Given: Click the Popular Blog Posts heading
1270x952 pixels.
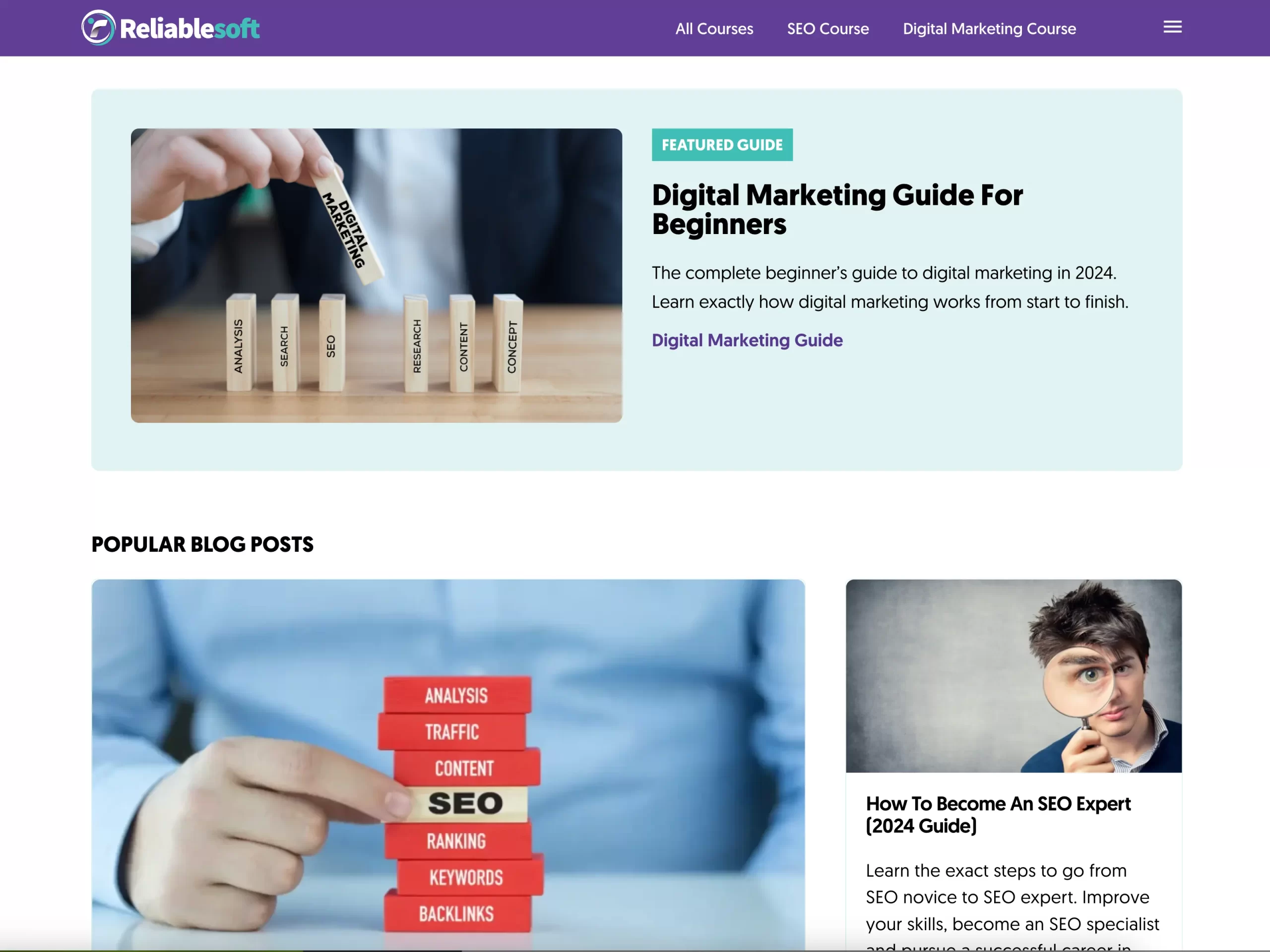Looking at the screenshot, I should point(202,544).
